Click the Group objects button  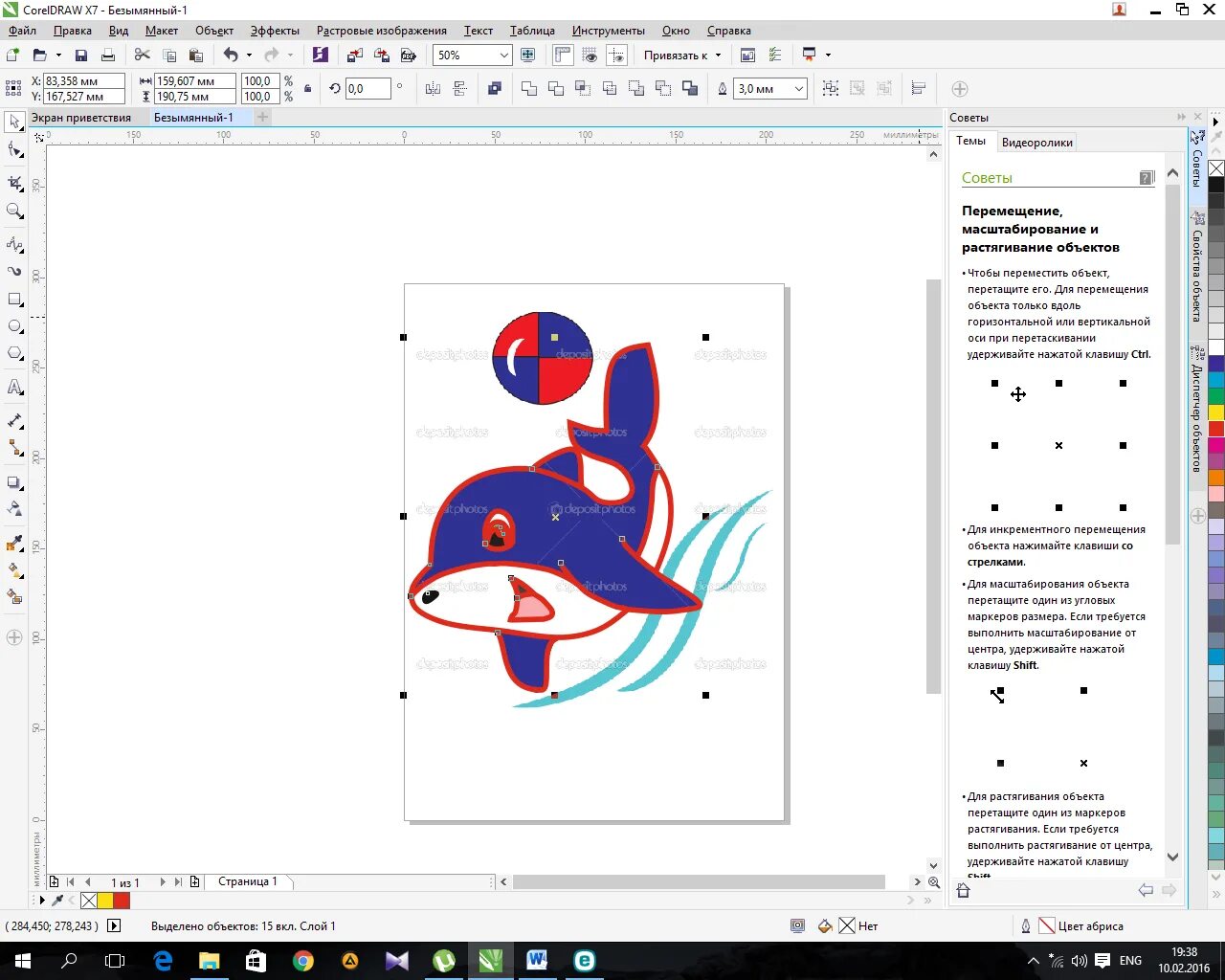pyautogui.click(x=831, y=89)
